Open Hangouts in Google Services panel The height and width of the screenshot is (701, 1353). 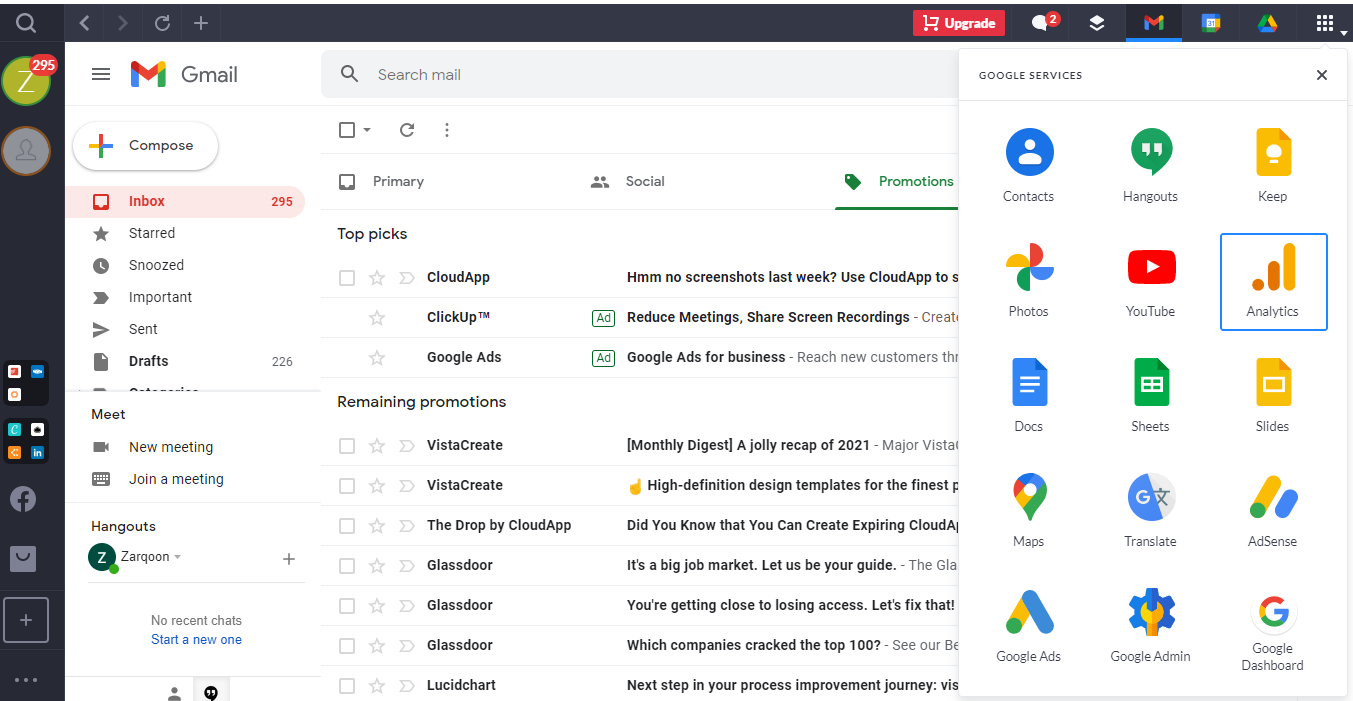(x=1150, y=166)
